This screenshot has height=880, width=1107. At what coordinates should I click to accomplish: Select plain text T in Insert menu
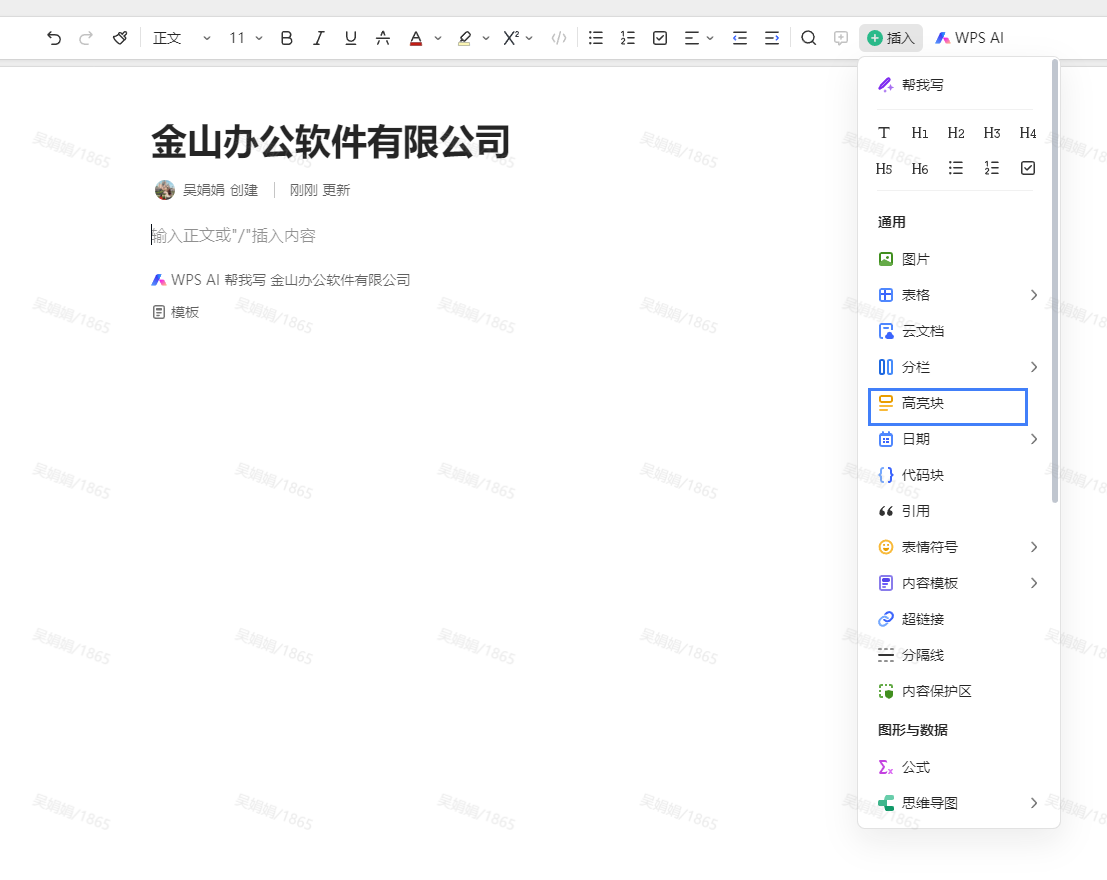pos(884,133)
